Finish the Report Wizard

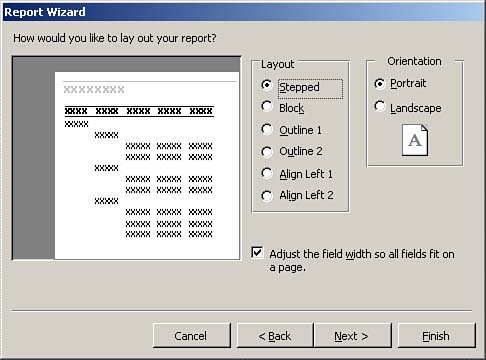(x=436, y=335)
